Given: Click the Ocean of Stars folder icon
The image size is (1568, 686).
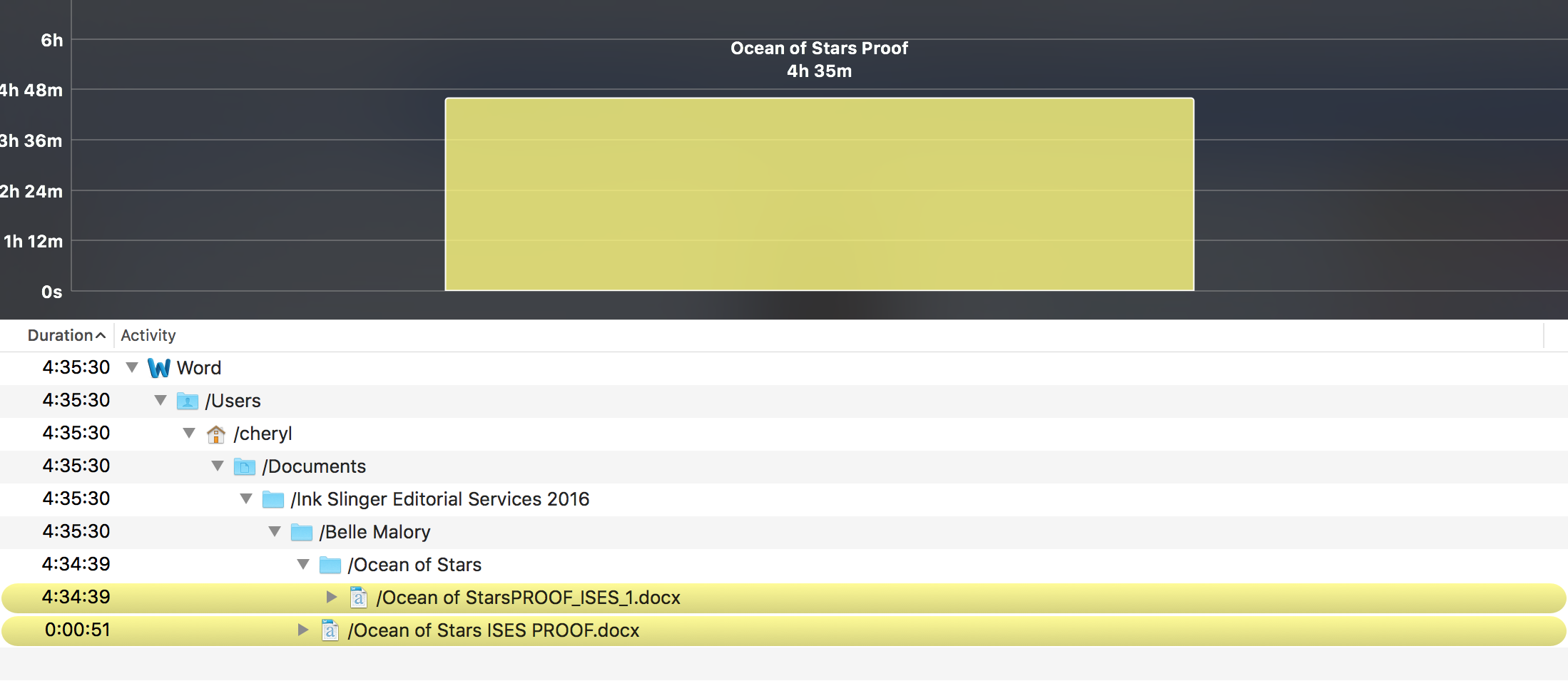Looking at the screenshot, I should [x=330, y=565].
